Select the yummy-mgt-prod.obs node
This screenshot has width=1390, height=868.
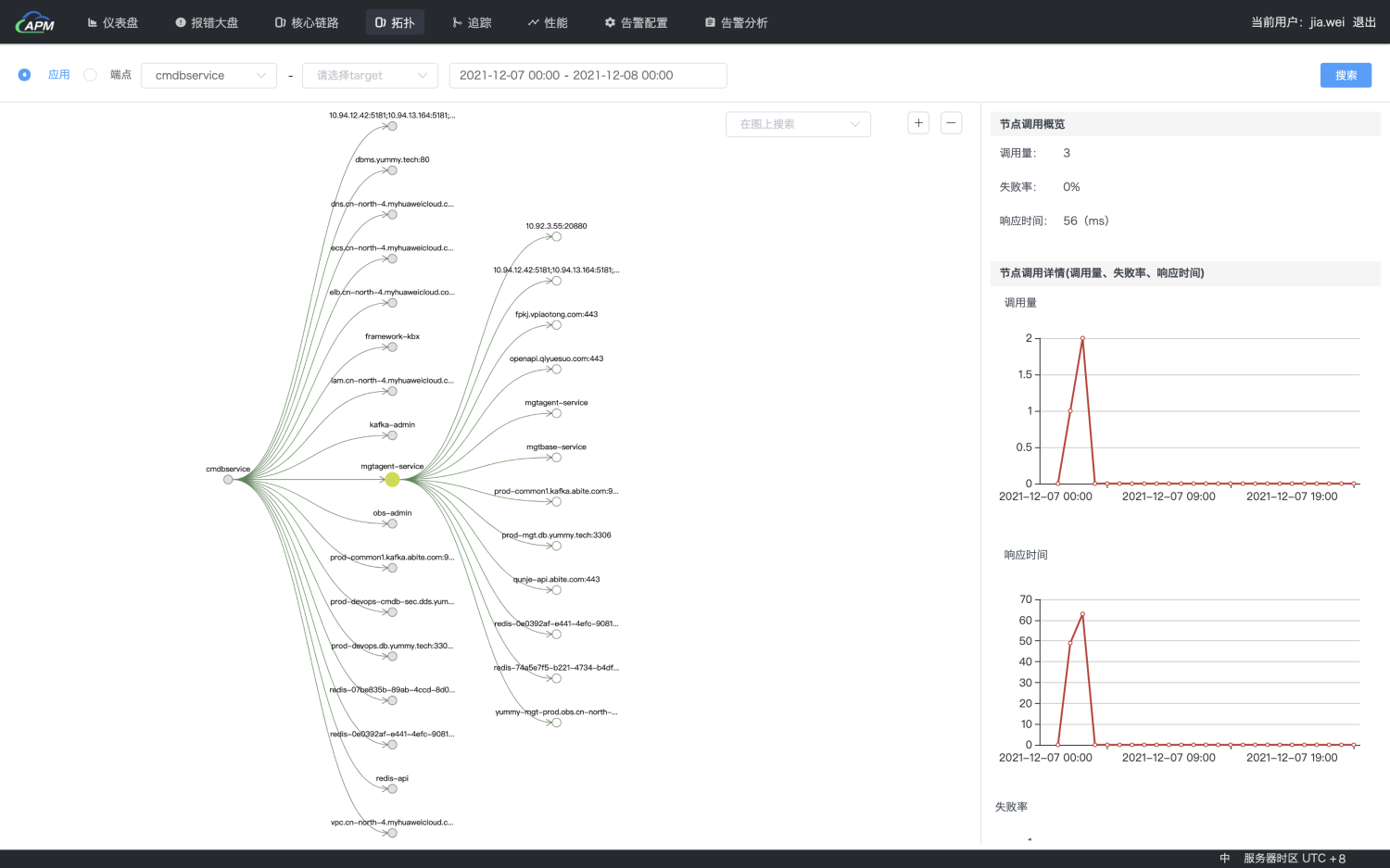pos(556,723)
